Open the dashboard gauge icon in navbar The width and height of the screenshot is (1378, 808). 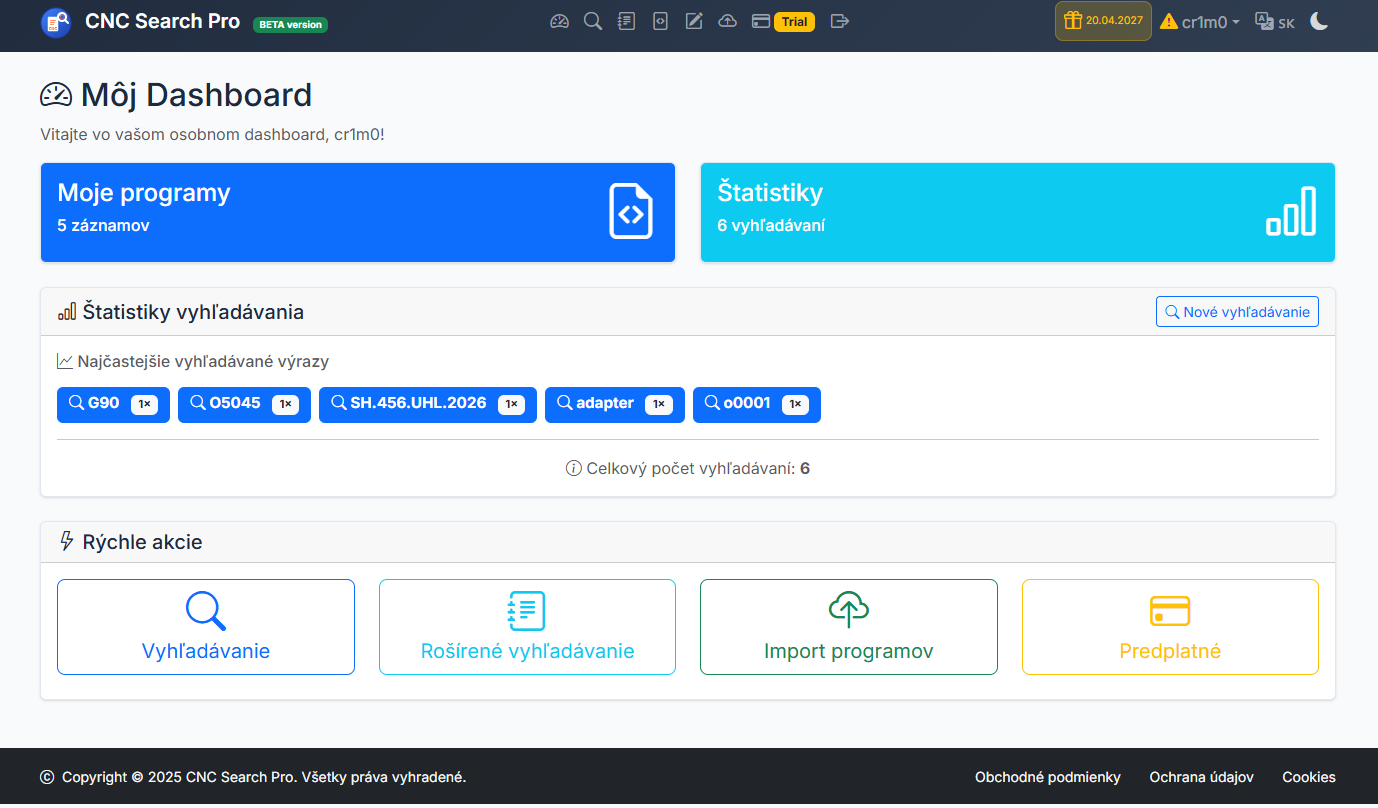(x=559, y=21)
